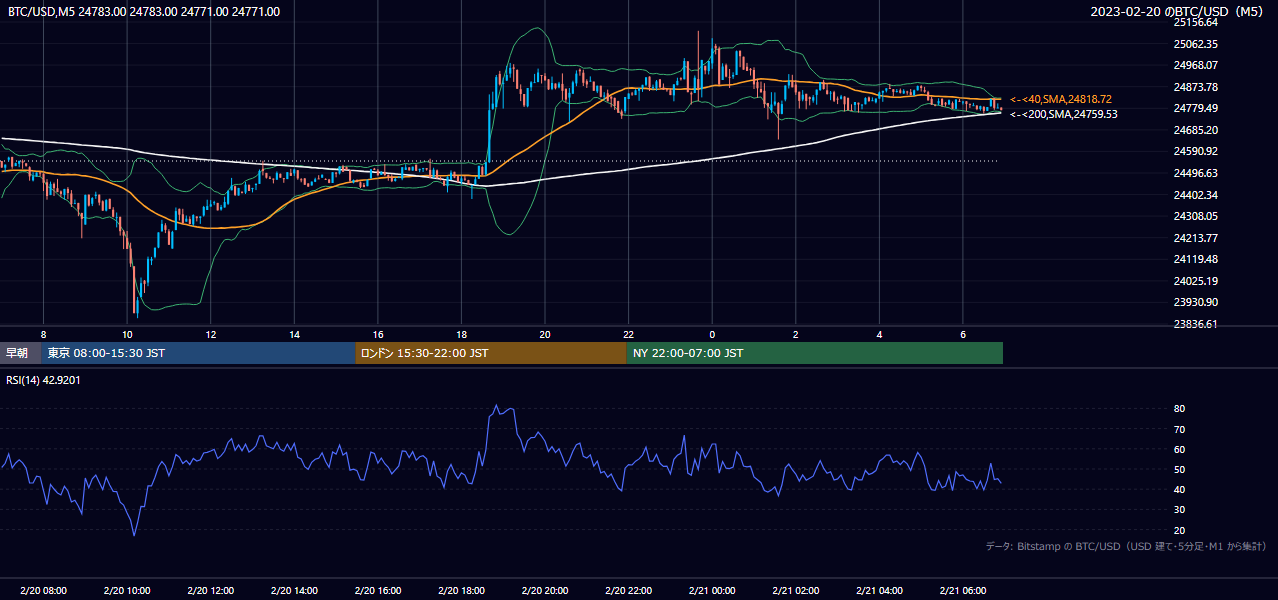Click the 2/21 06:00 date axis label
Screen dimensions: 1278x600
963,590
